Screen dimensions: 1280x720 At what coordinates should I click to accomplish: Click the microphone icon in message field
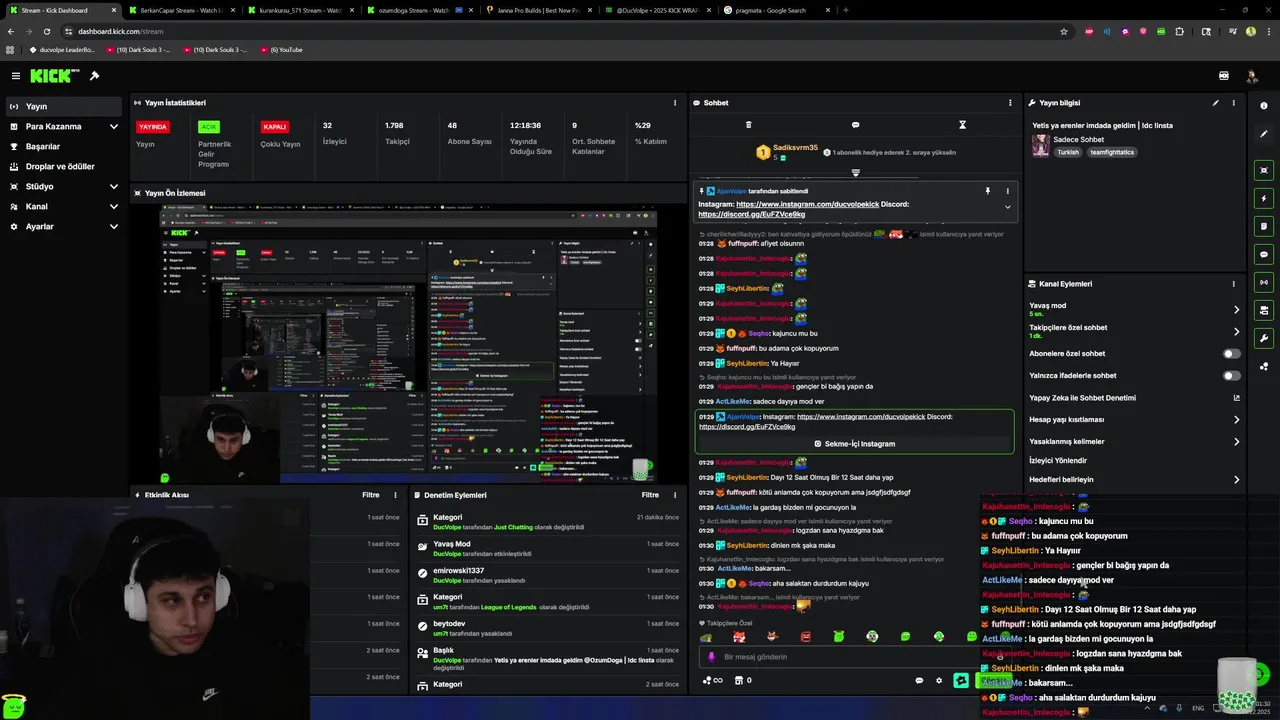point(712,657)
